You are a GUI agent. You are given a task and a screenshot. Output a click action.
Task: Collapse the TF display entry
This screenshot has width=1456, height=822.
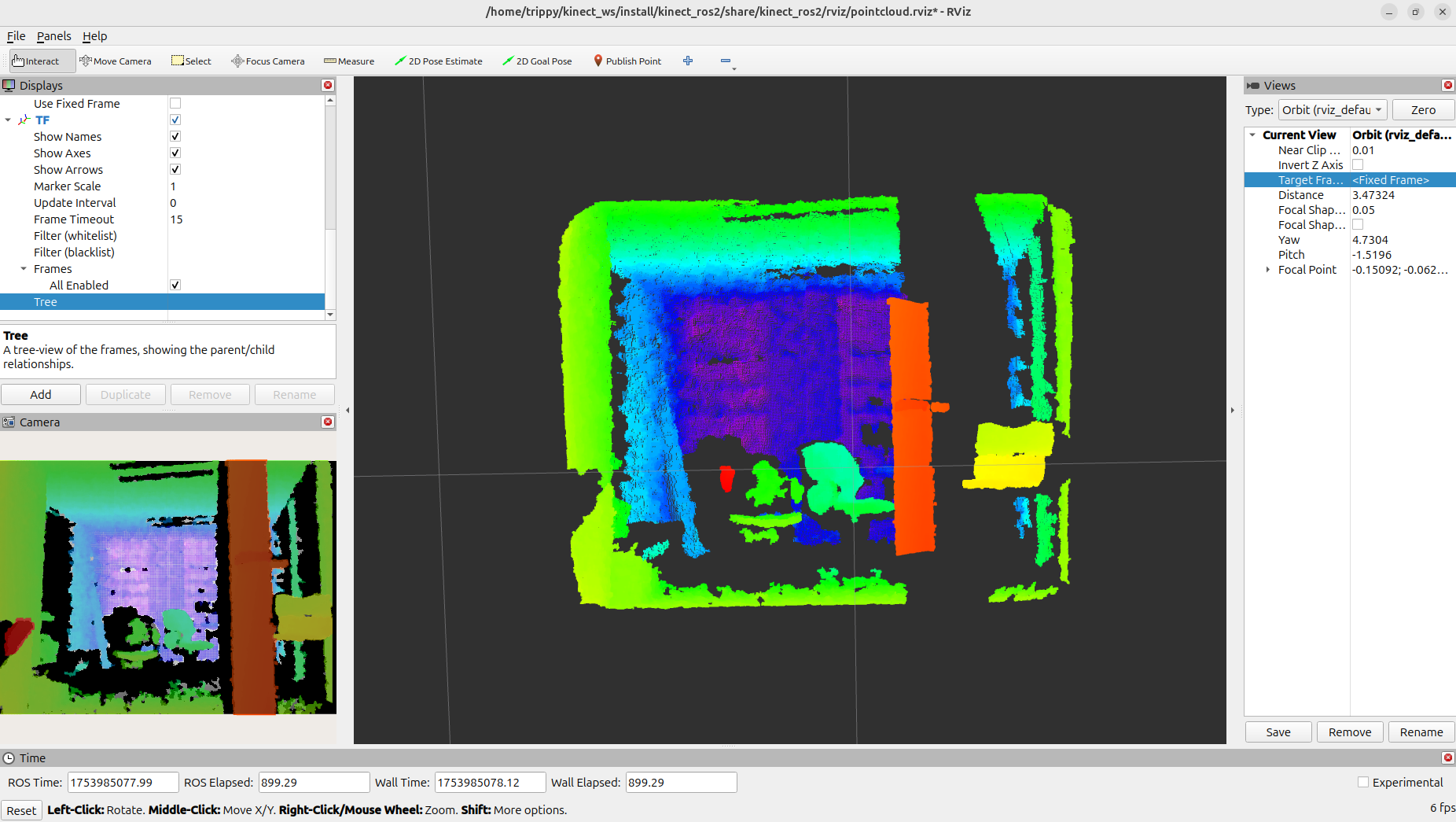(x=8, y=120)
